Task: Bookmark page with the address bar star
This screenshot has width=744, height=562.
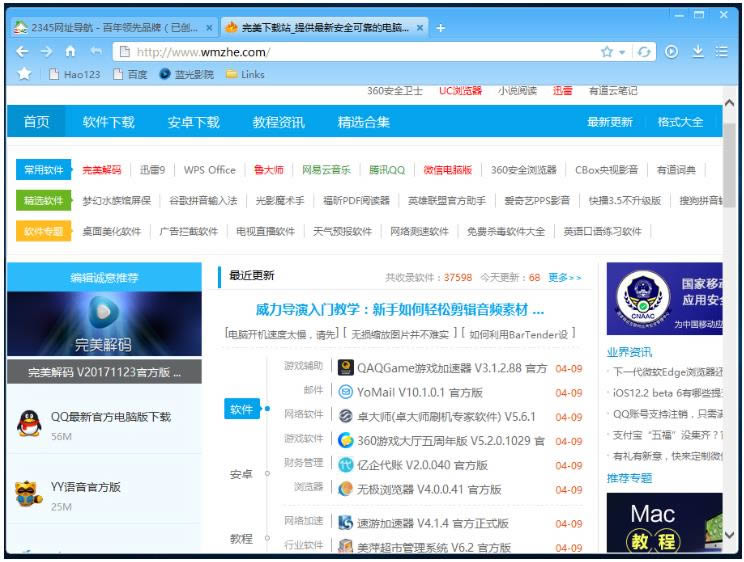Action: (x=607, y=52)
